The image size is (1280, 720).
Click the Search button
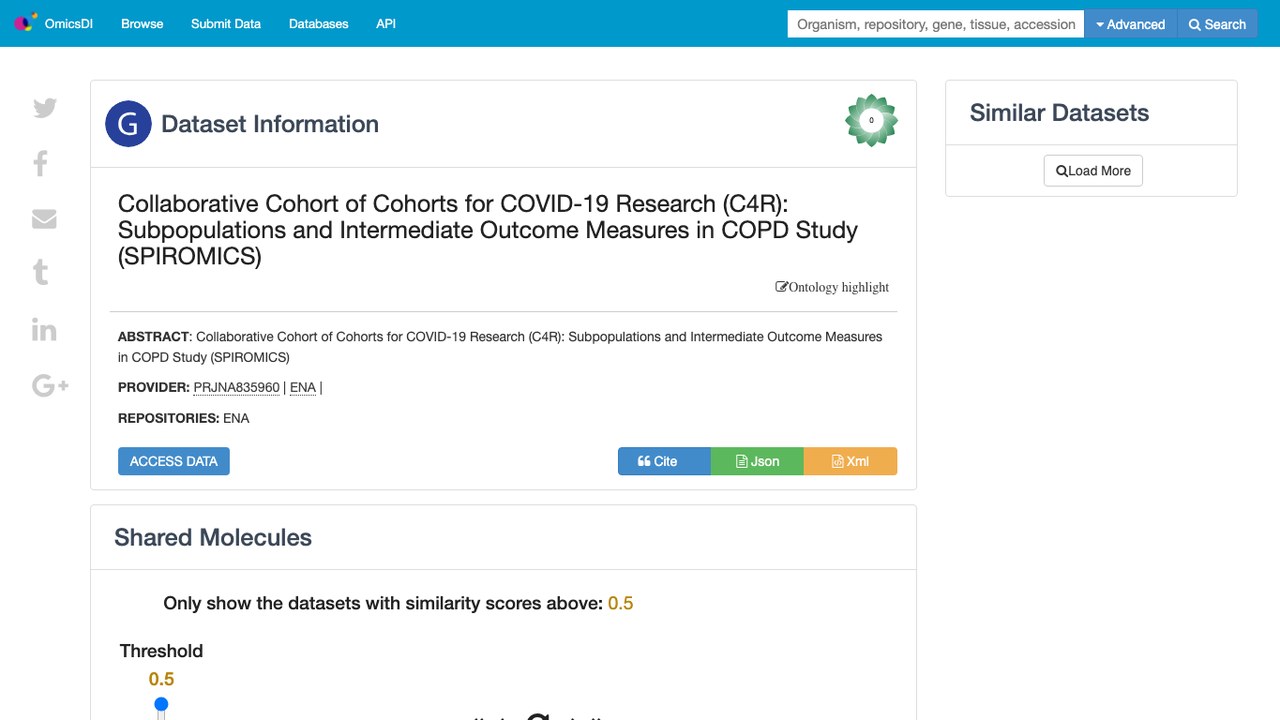[x=1218, y=24]
